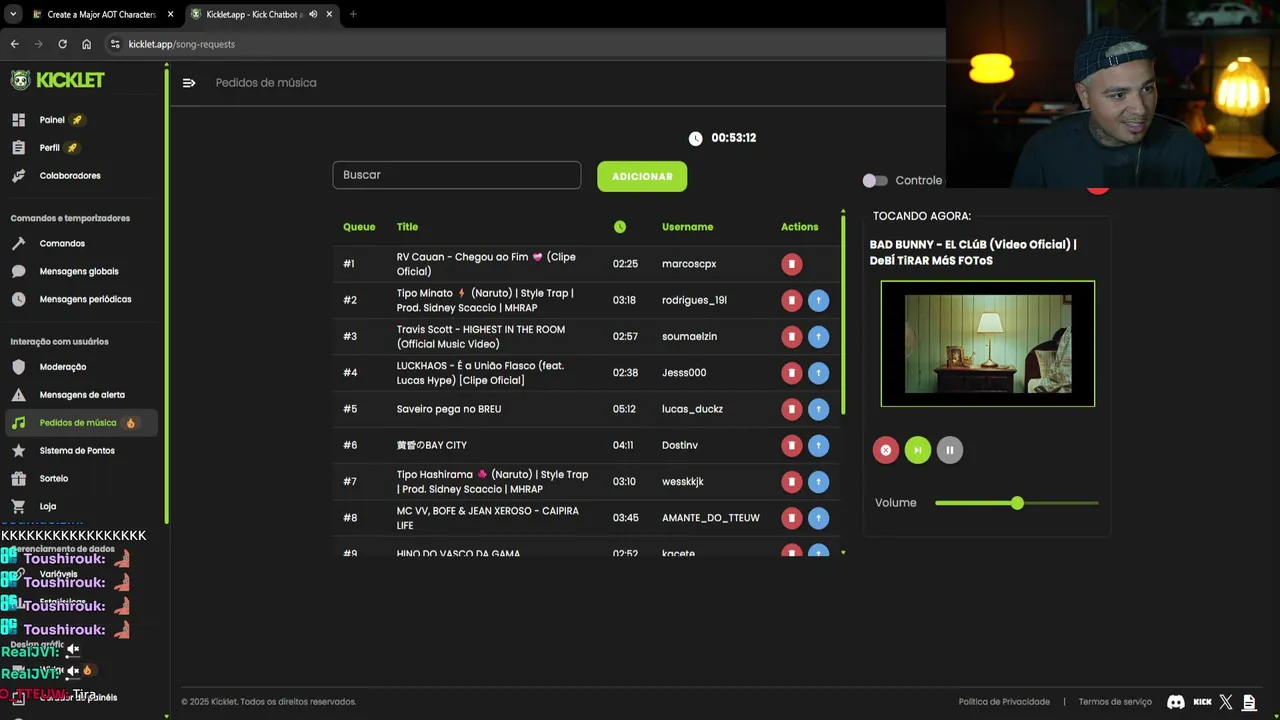Click the Loja cart icon
This screenshot has width=1280, height=720.
click(x=18, y=507)
